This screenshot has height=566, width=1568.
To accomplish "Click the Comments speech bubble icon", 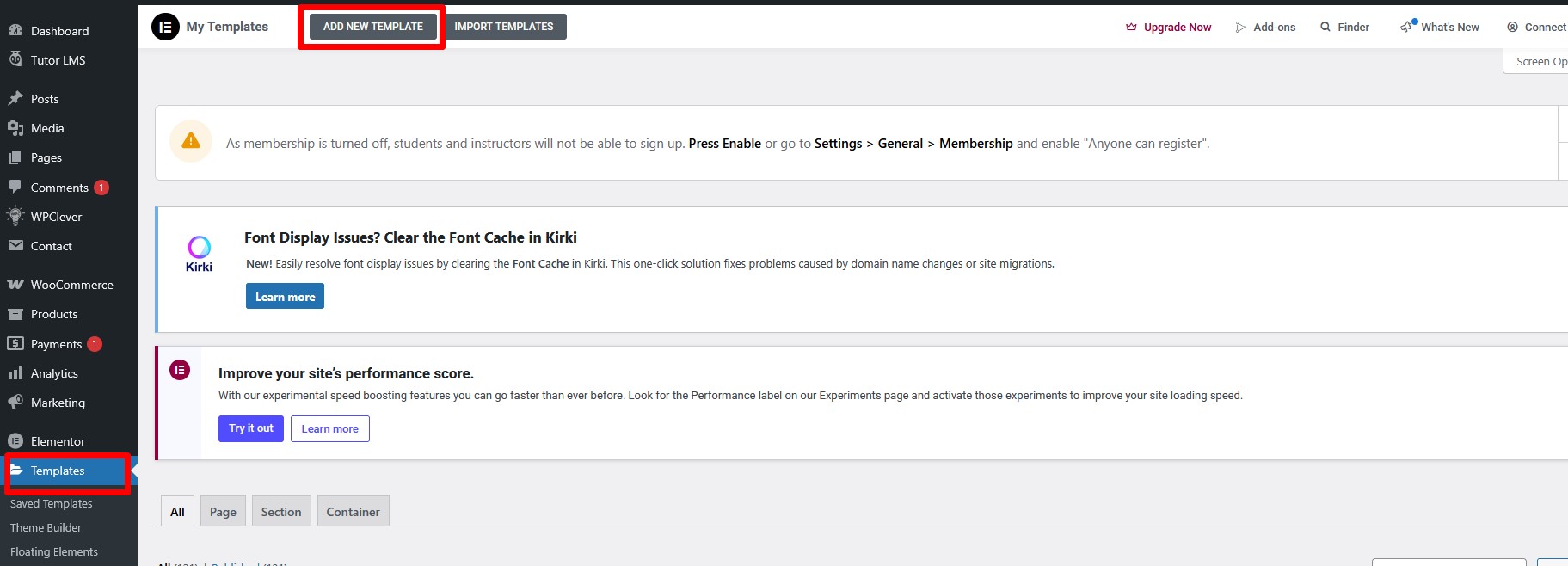I will coord(15,187).
